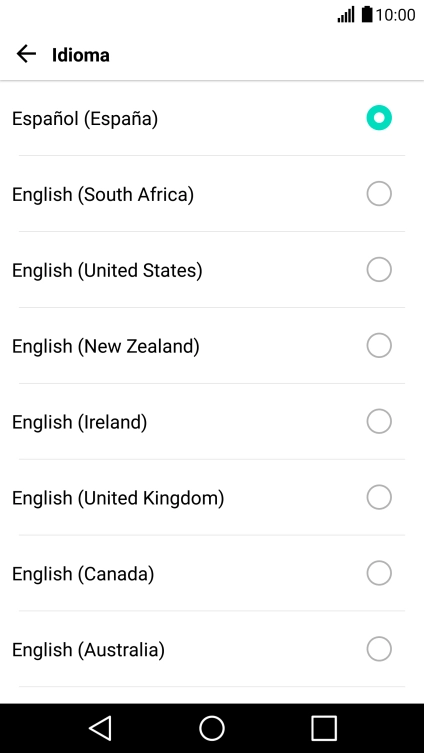Tap the 10:00 clock in status bar
Image resolution: width=424 pixels, height=753 pixels.
pyautogui.click(x=395, y=15)
